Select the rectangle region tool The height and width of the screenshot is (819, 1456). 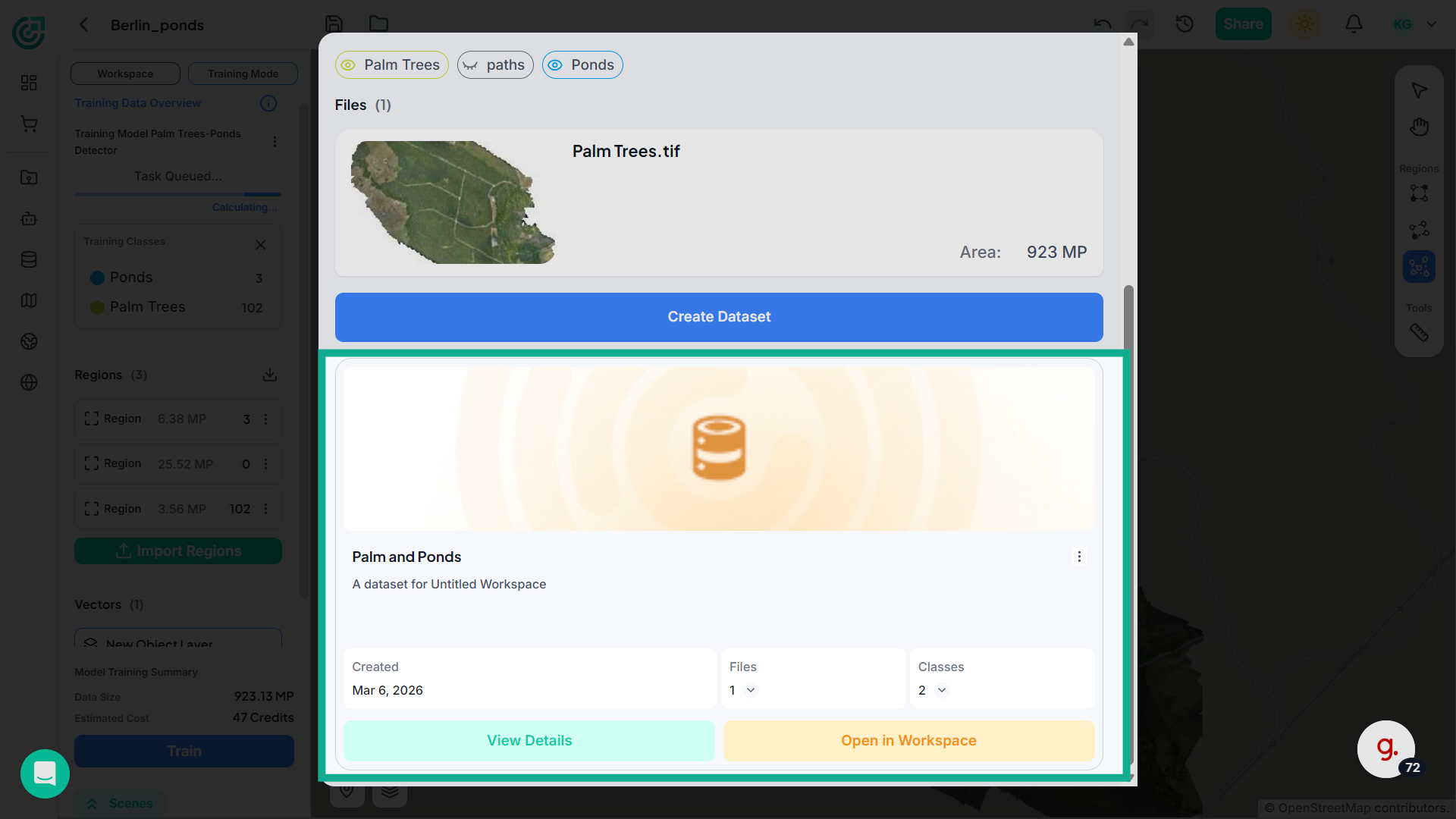coord(1419,193)
